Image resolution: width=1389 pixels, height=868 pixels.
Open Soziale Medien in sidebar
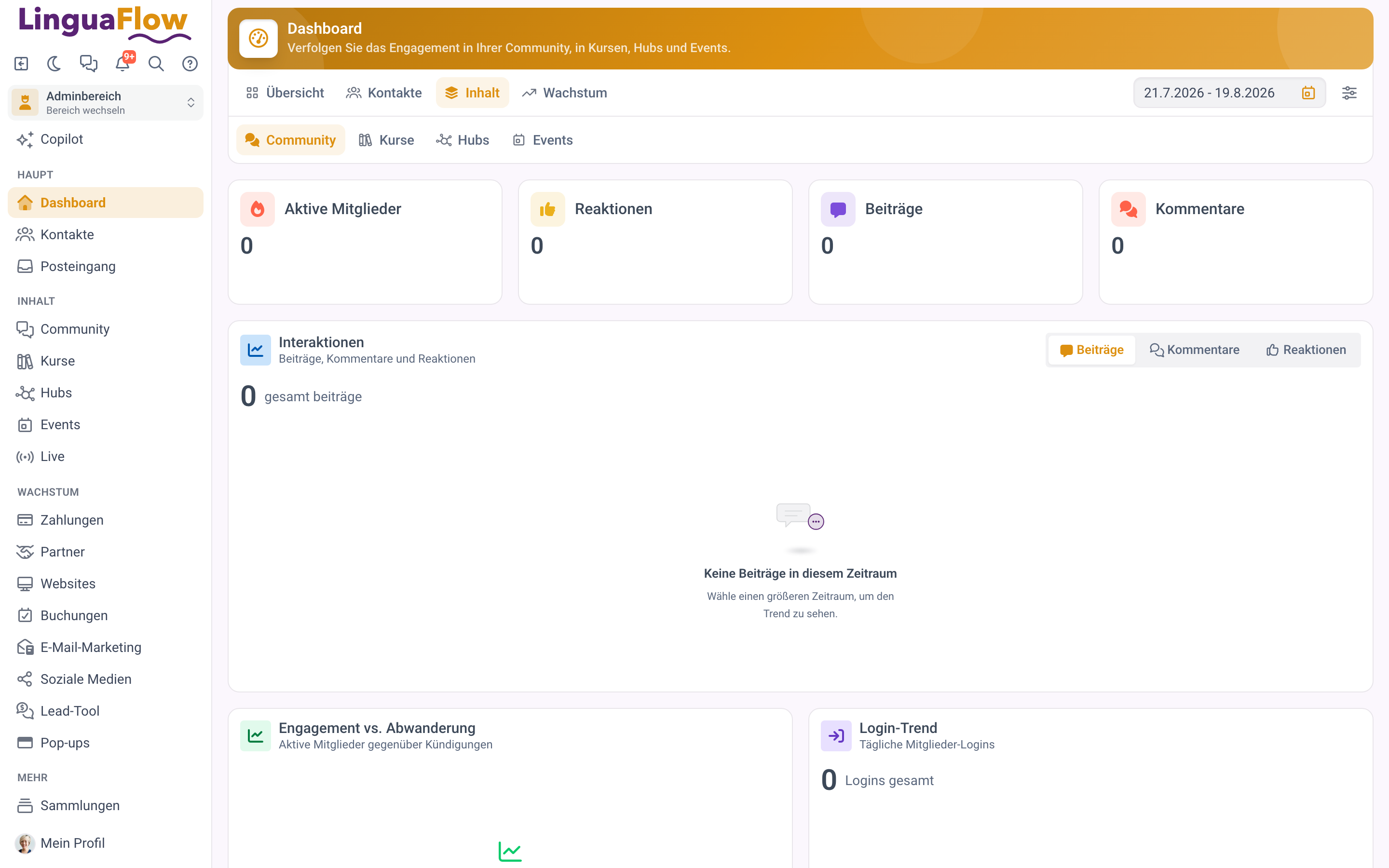[106, 679]
